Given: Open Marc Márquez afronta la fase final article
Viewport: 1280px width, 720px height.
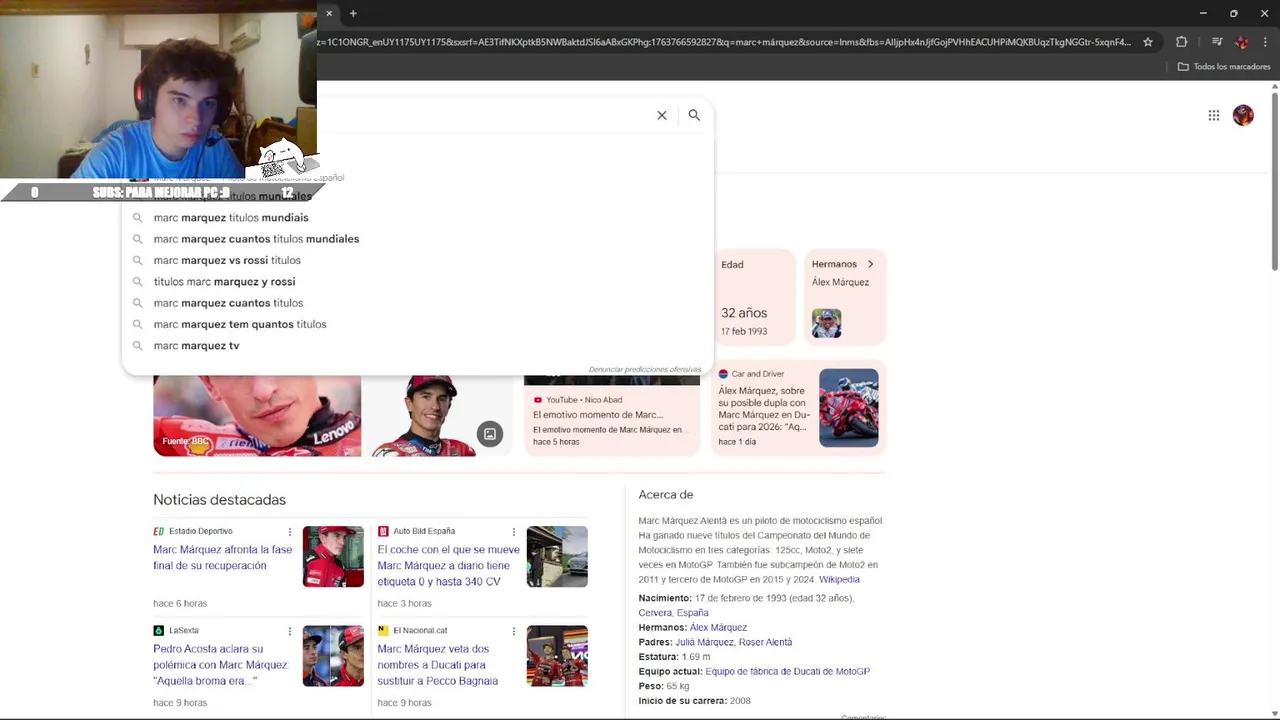Looking at the screenshot, I should point(223,558).
